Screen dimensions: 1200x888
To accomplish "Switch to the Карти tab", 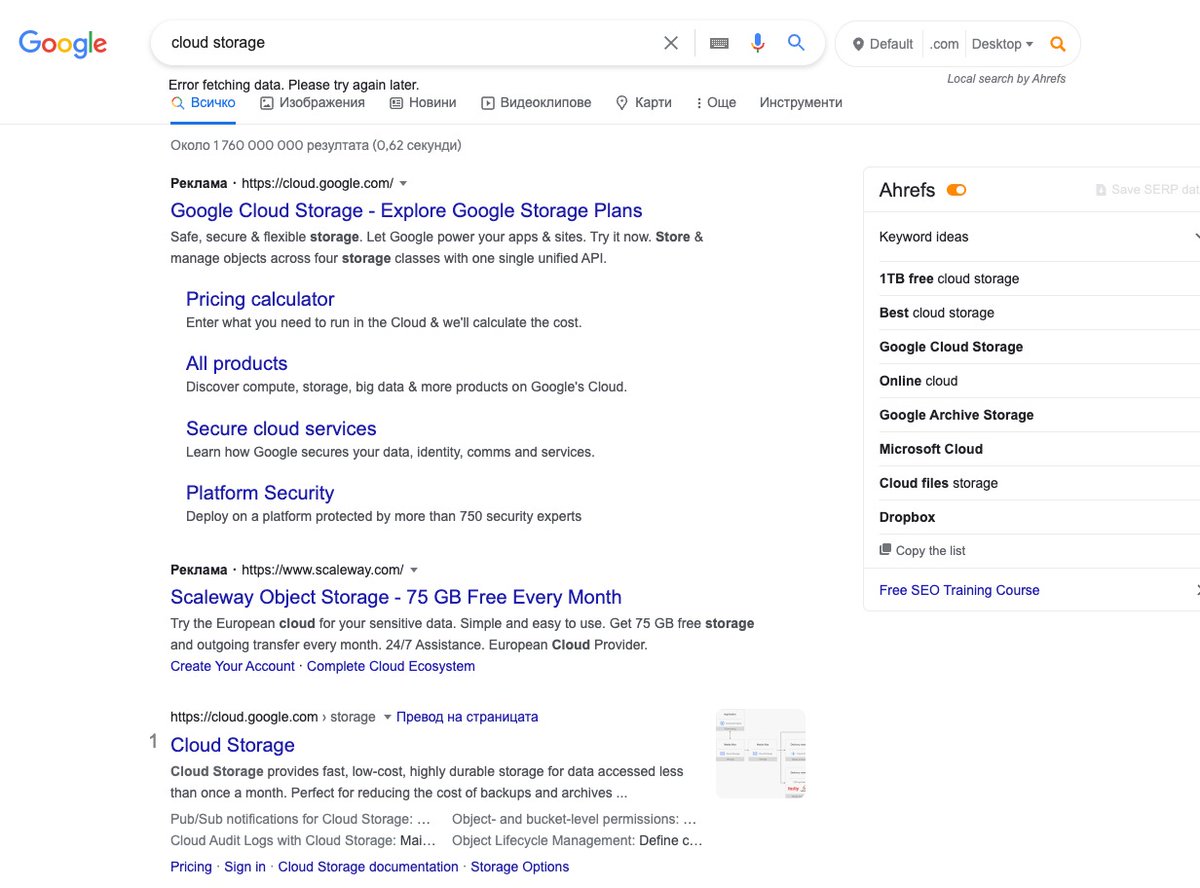I will click(x=643, y=102).
